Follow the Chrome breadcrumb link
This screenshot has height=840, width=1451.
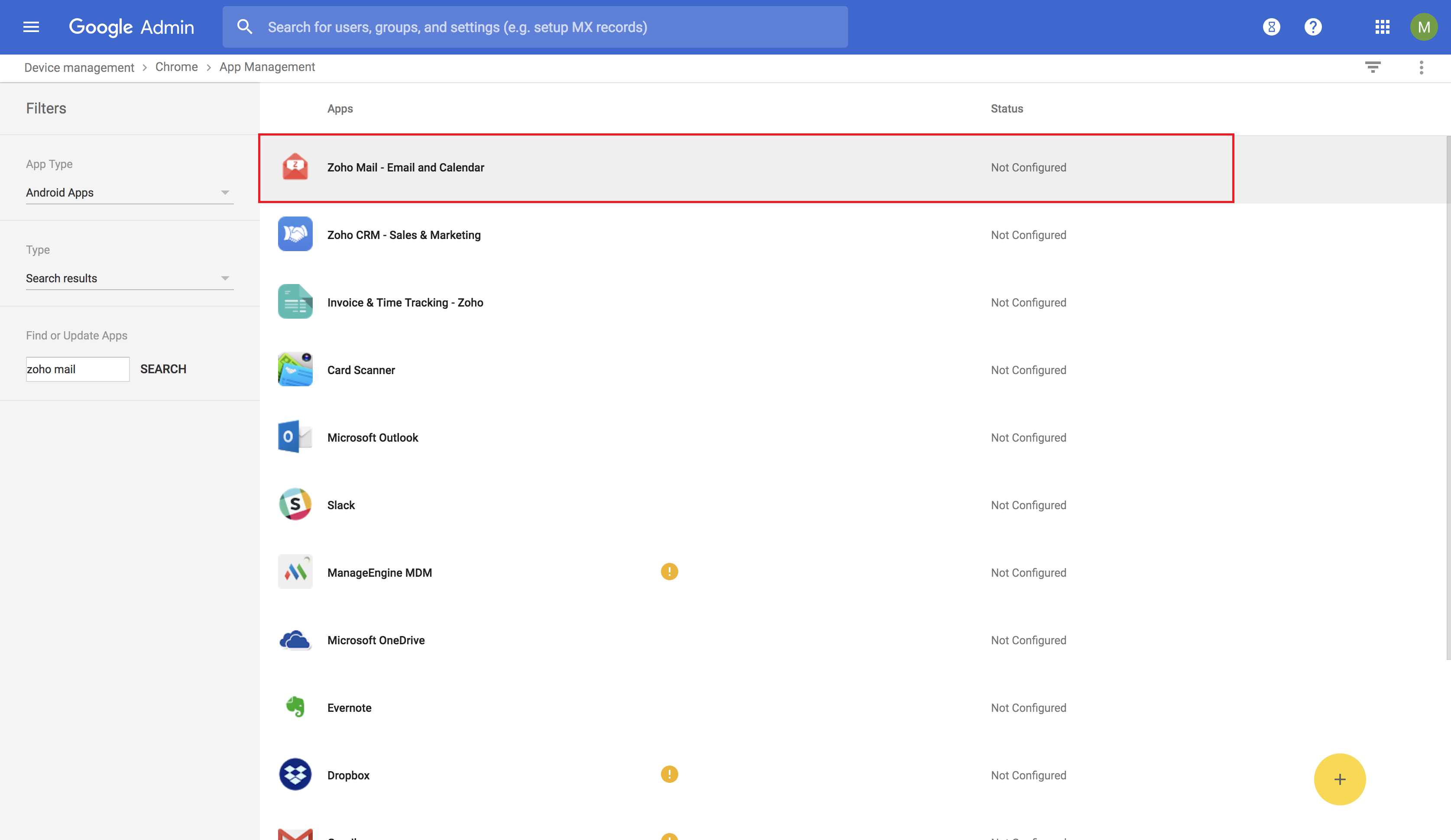[x=177, y=67]
